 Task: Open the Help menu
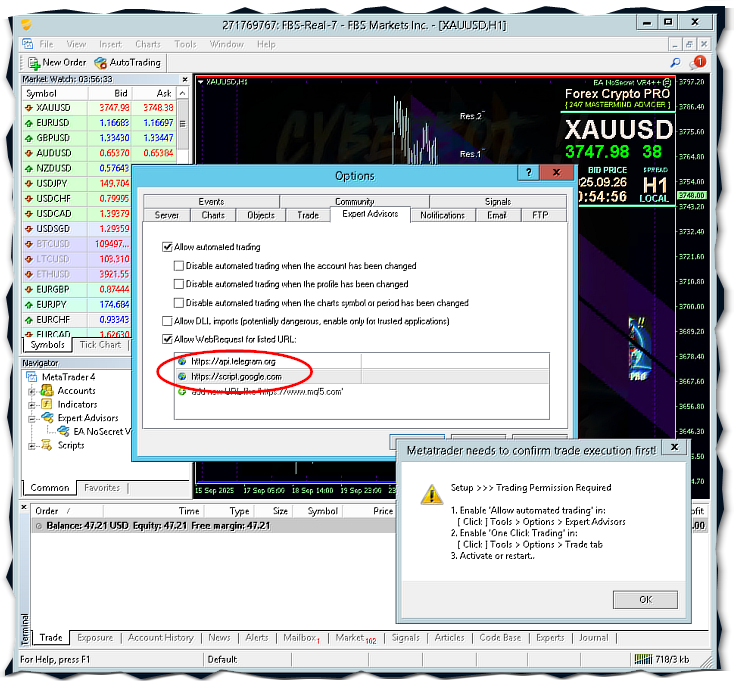coord(266,44)
